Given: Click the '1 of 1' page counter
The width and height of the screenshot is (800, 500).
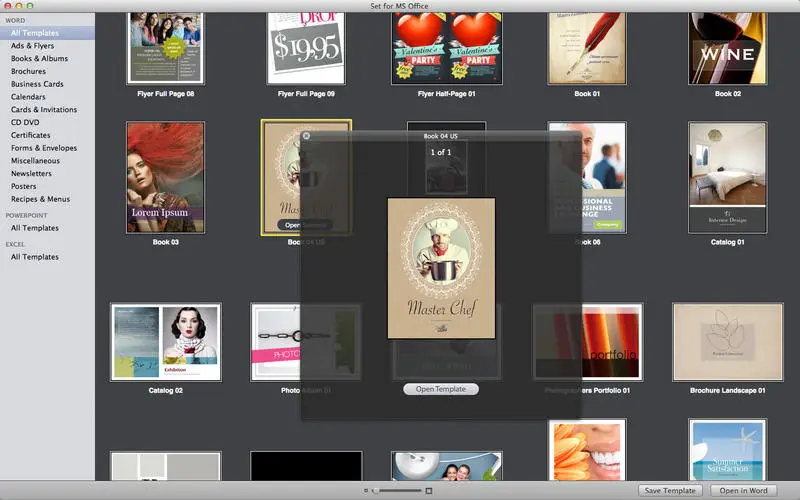Looking at the screenshot, I should tap(441, 152).
